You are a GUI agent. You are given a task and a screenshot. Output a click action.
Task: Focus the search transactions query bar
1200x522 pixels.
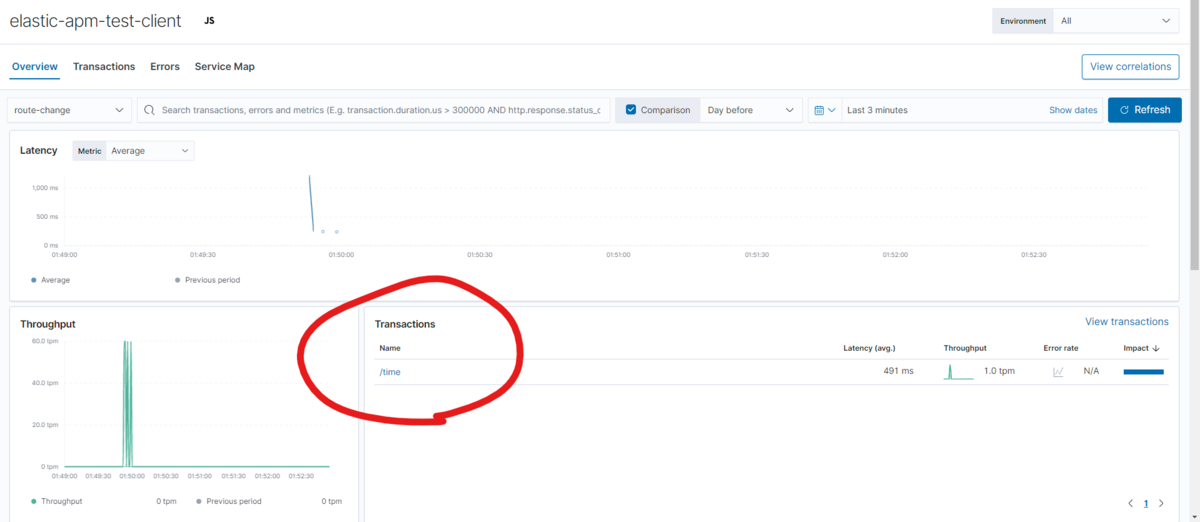click(x=374, y=110)
